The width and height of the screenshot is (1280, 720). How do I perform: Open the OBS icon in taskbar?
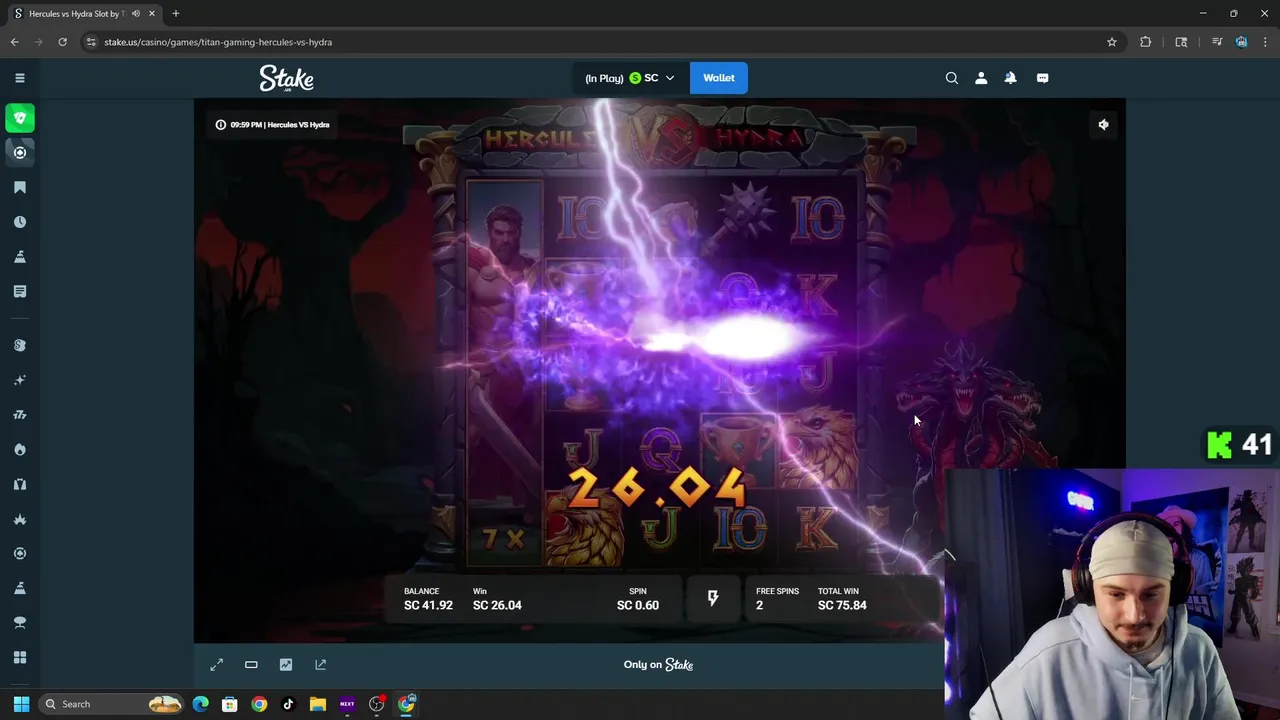(x=376, y=704)
